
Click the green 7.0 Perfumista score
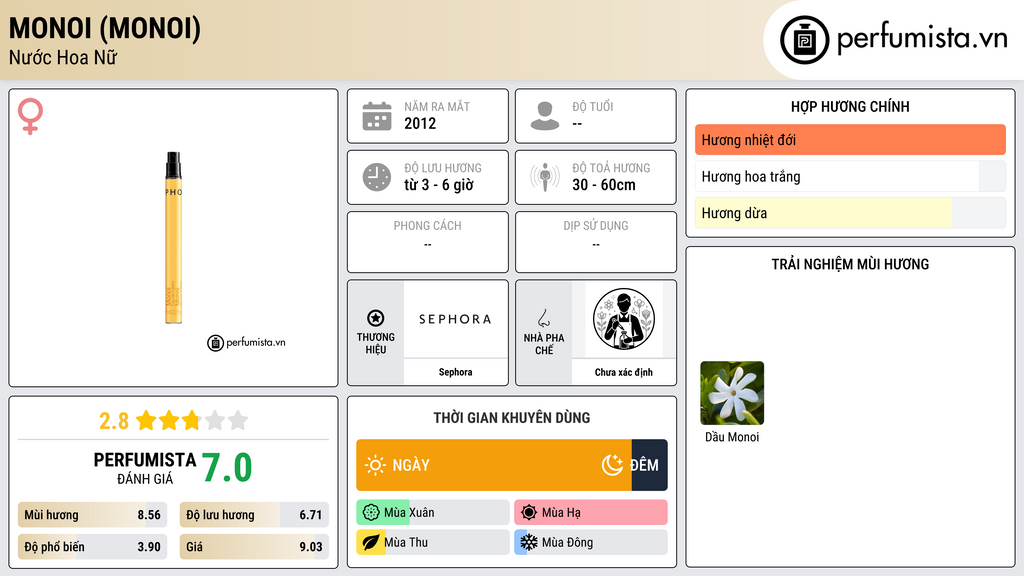(227, 468)
